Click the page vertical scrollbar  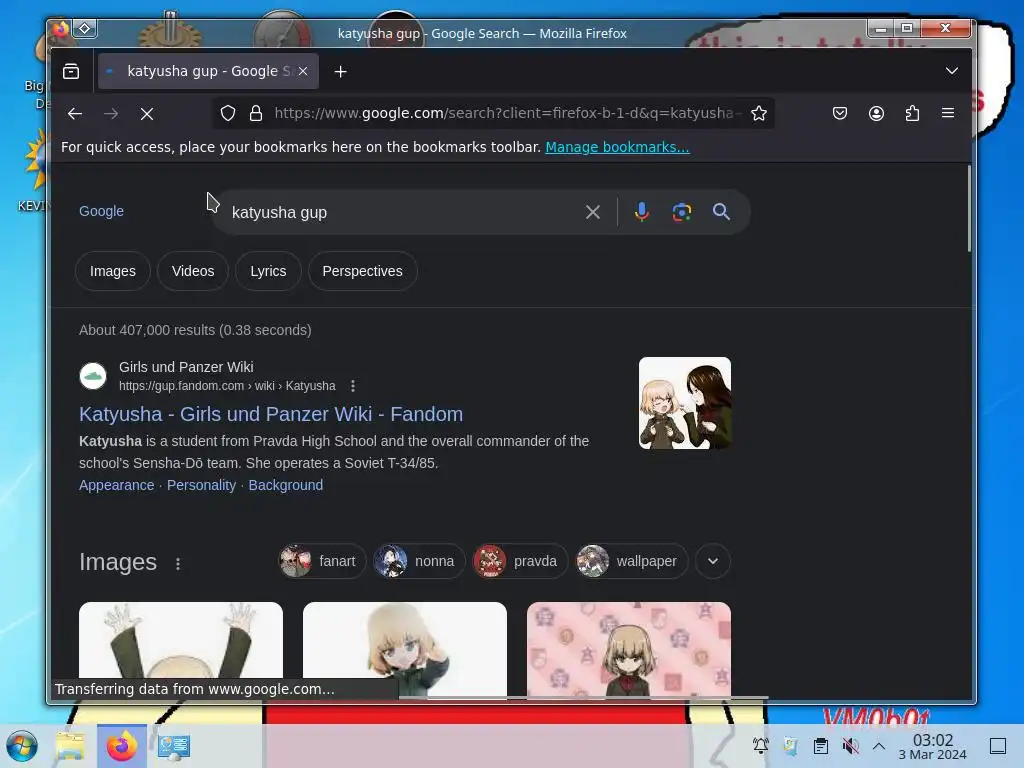[x=968, y=209]
